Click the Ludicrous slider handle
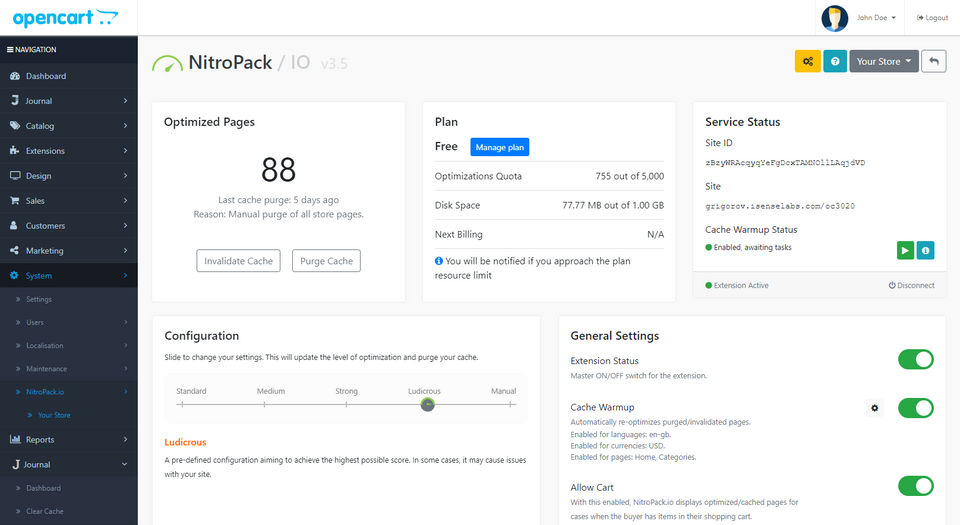The width and height of the screenshot is (960, 525). point(427,404)
